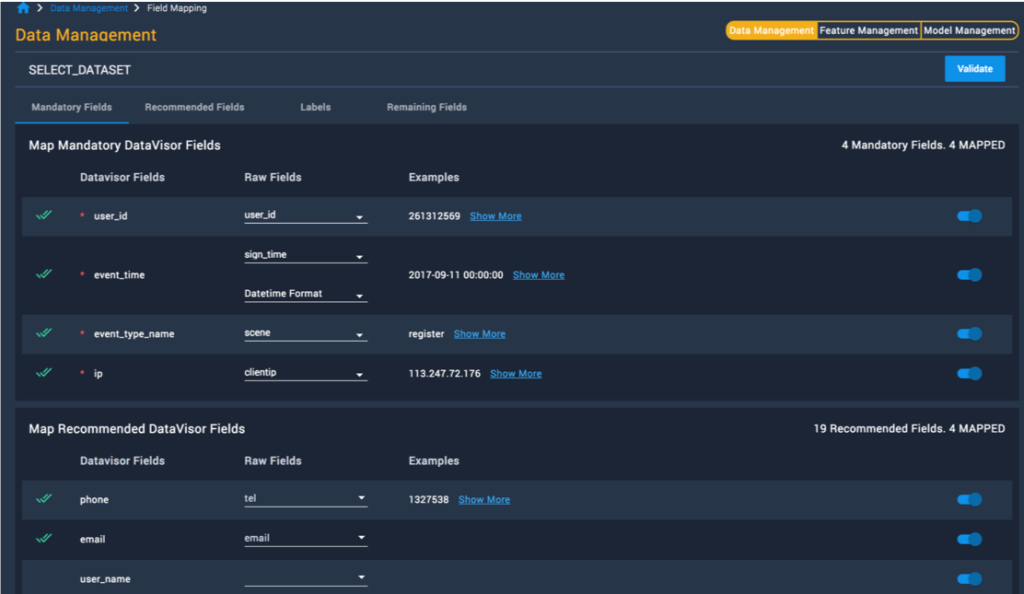Open the user_id raw field dropdown
The width and height of the screenshot is (1024, 594).
[306, 215]
